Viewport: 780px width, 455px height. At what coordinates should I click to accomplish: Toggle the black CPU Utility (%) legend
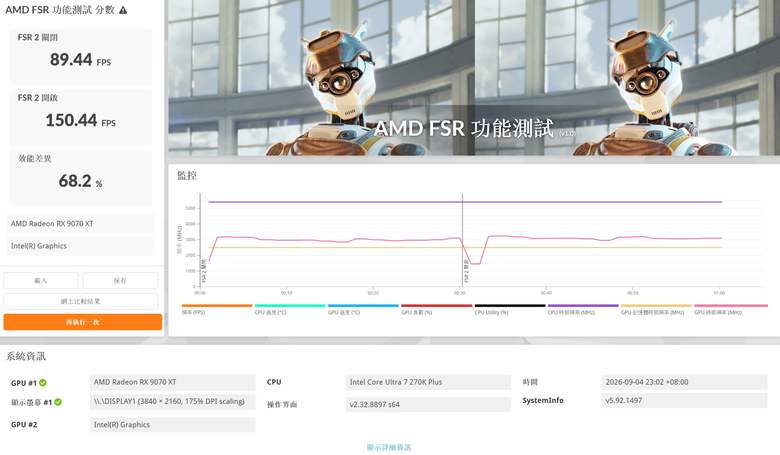click(510, 309)
